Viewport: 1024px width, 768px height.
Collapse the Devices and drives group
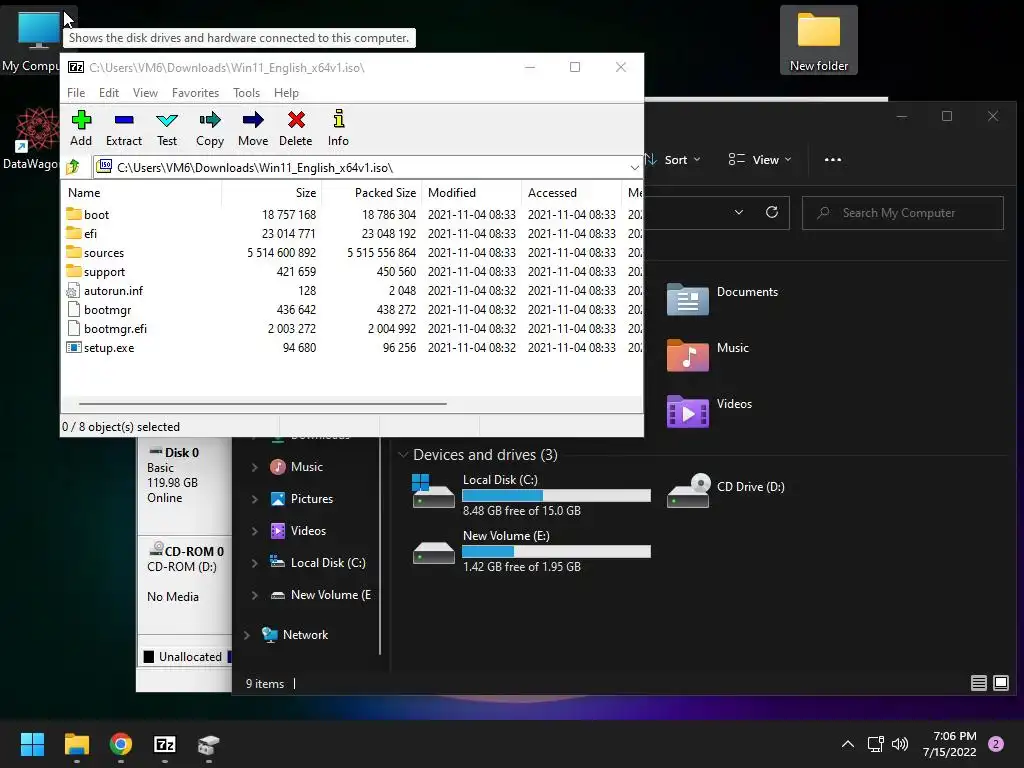(x=403, y=455)
